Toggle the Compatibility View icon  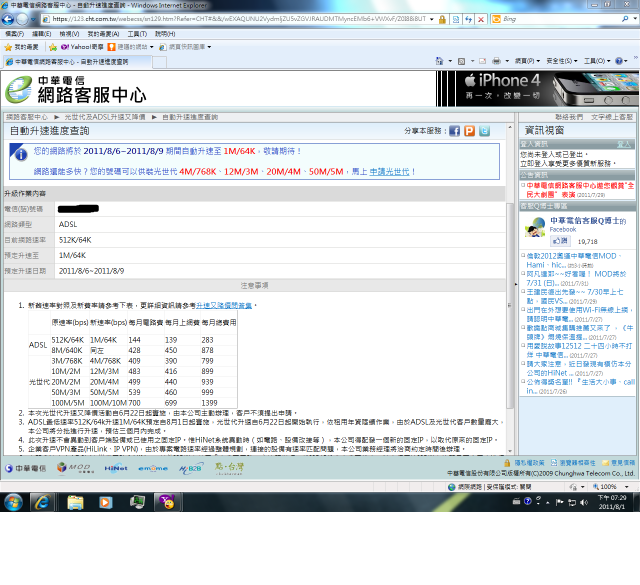click(x=456, y=19)
